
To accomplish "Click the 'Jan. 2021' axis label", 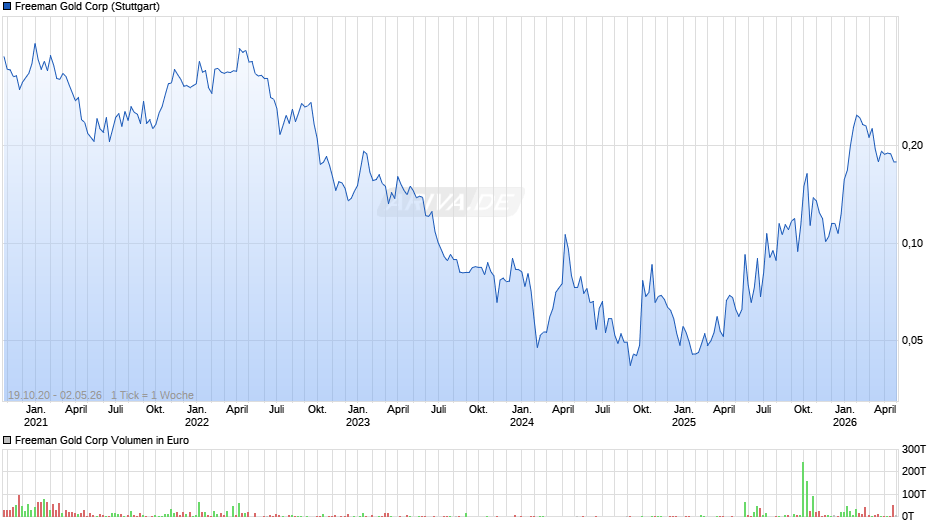I will click(x=35, y=416).
